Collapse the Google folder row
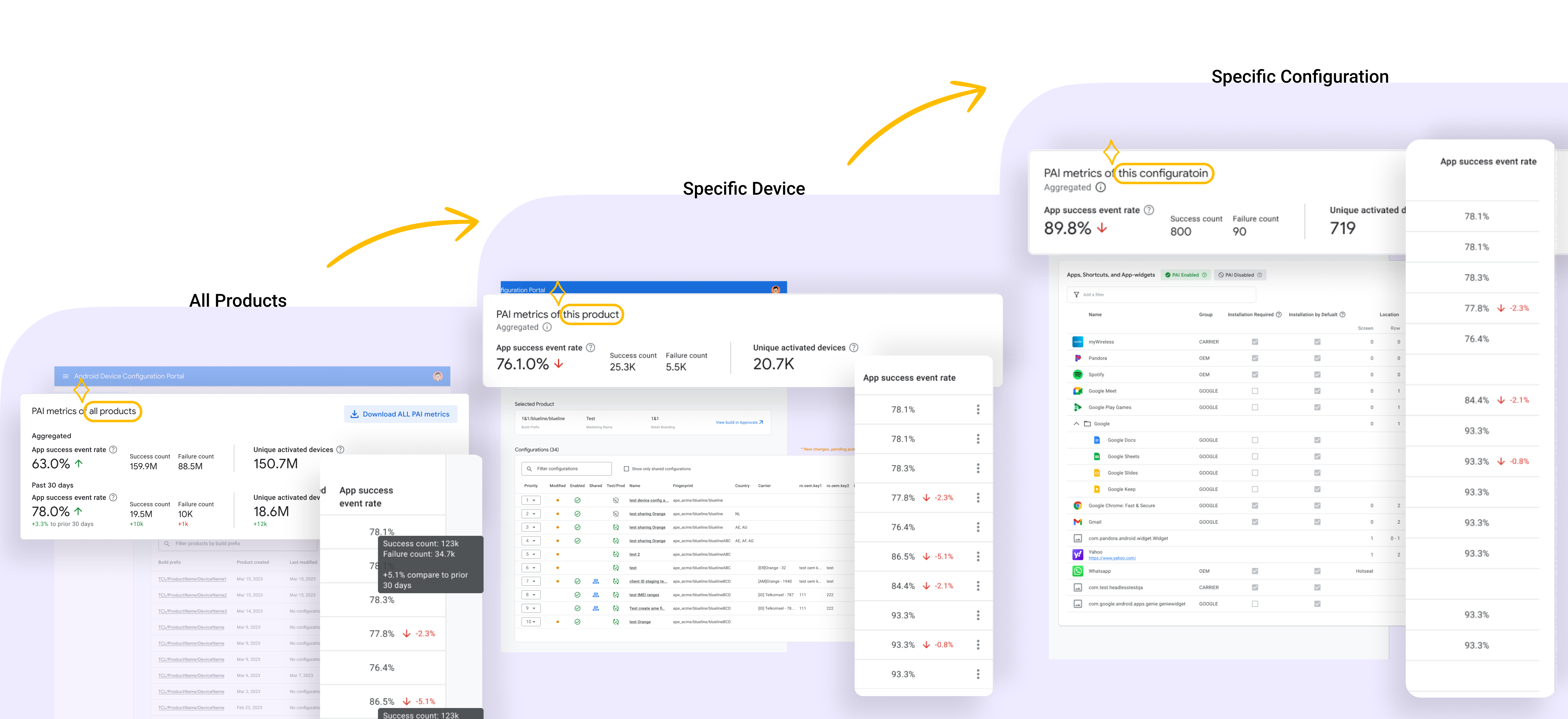Image resolution: width=1568 pixels, height=719 pixels. pyautogui.click(x=1076, y=424)
